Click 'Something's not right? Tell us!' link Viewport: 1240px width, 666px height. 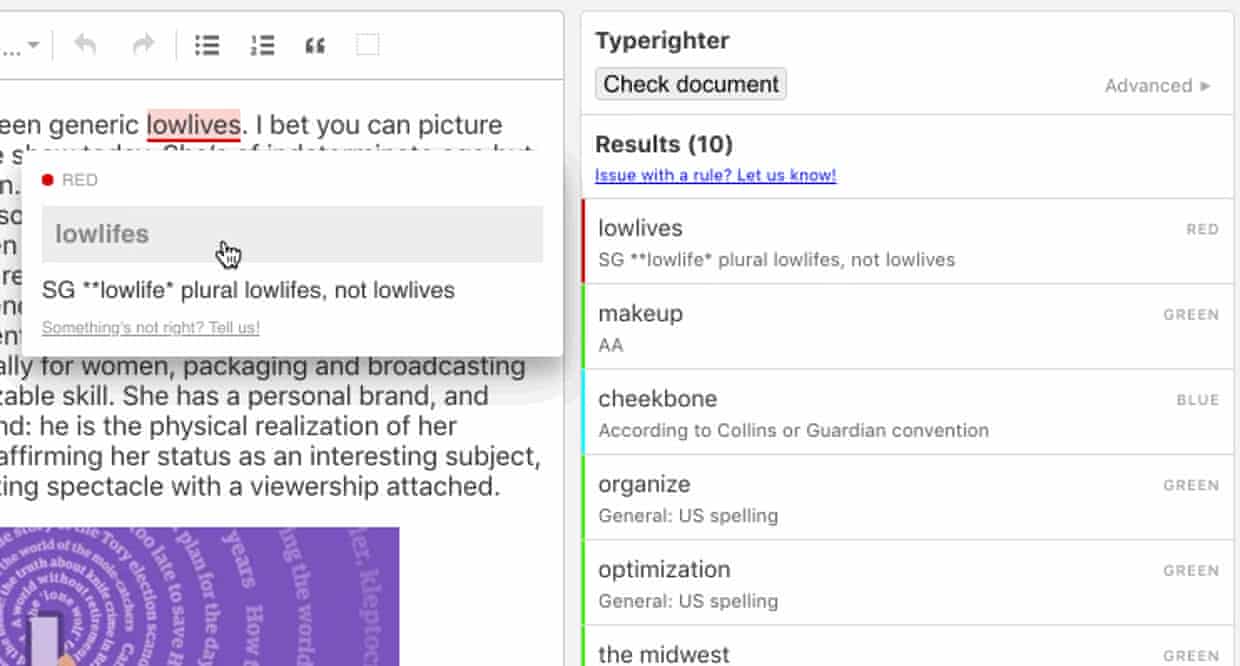tap(151, 328)
